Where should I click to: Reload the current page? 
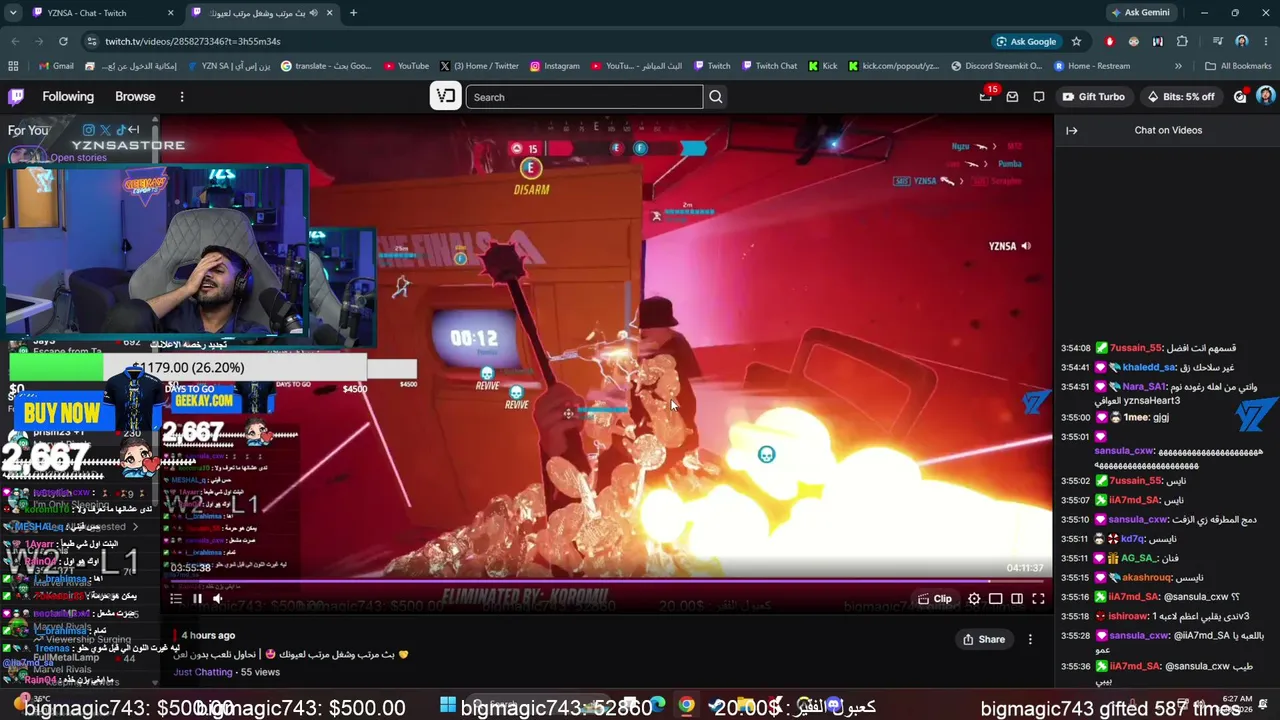[x=63, y=41]
